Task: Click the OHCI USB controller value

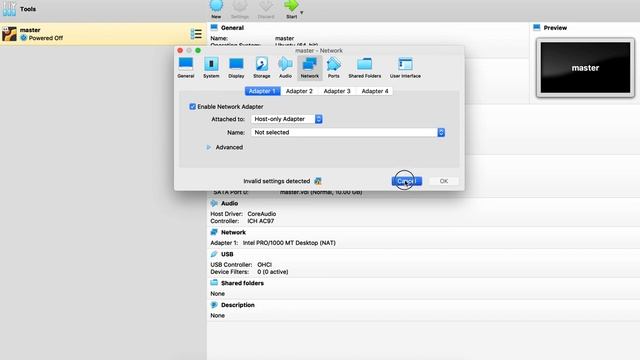Action: (264, 264)
